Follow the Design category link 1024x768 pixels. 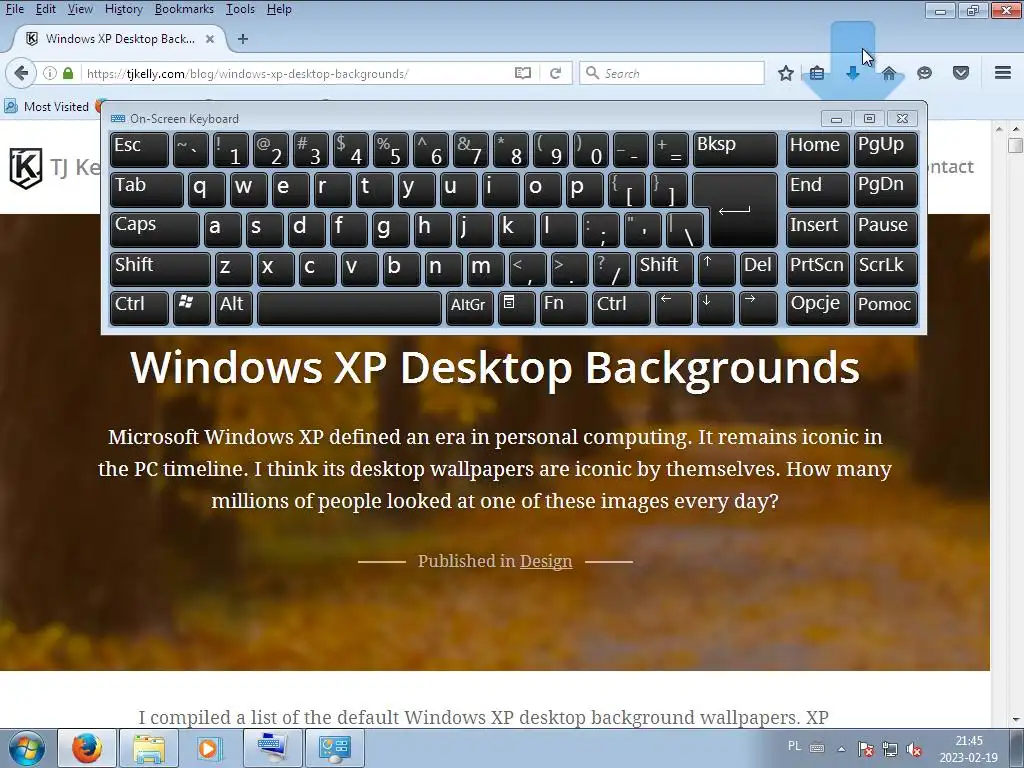pyautogui.click(x=546, y=561)
